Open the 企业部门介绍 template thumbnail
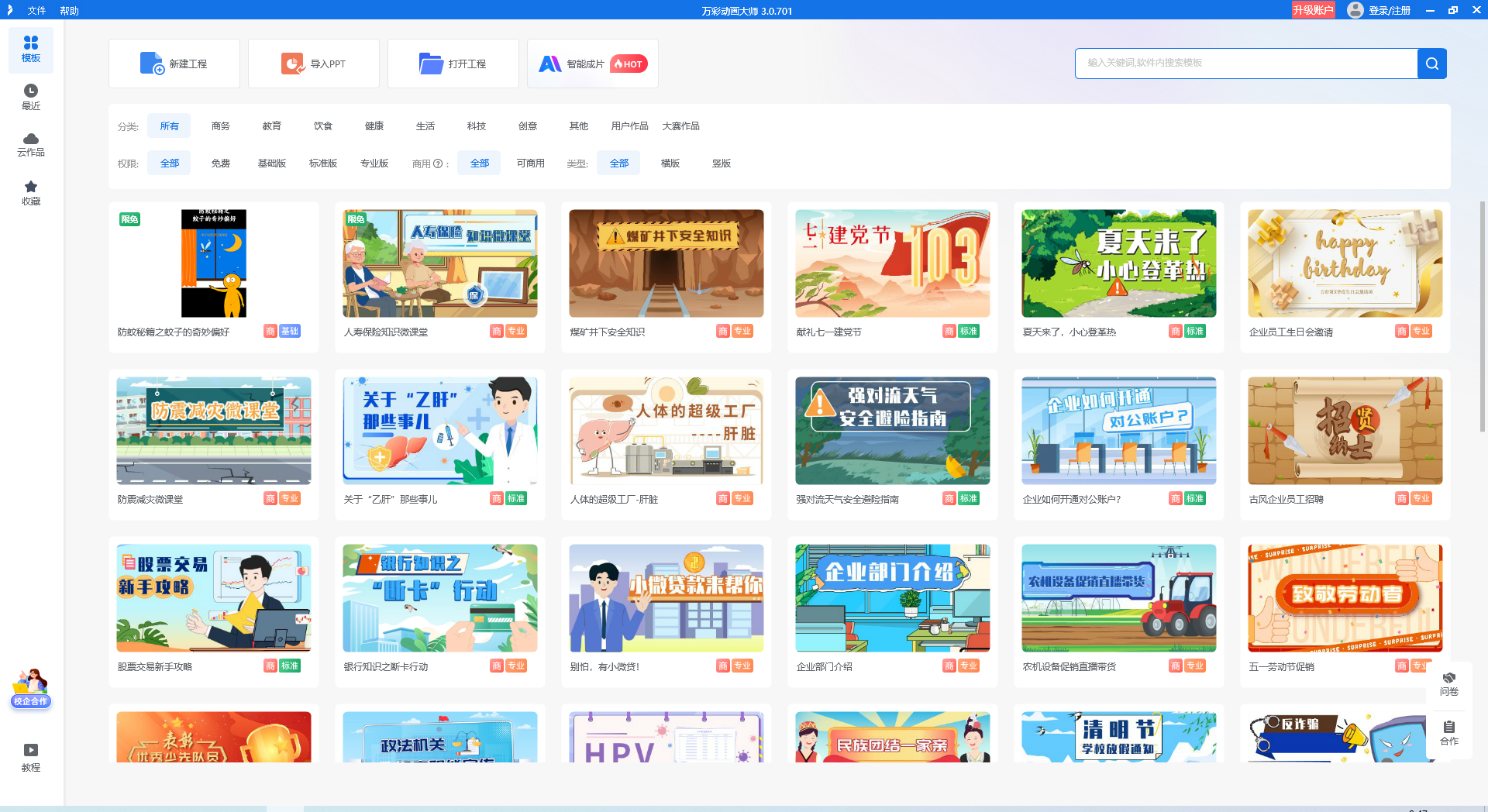The height and width of the screenshot is (812, 1488). click(893, 598)
